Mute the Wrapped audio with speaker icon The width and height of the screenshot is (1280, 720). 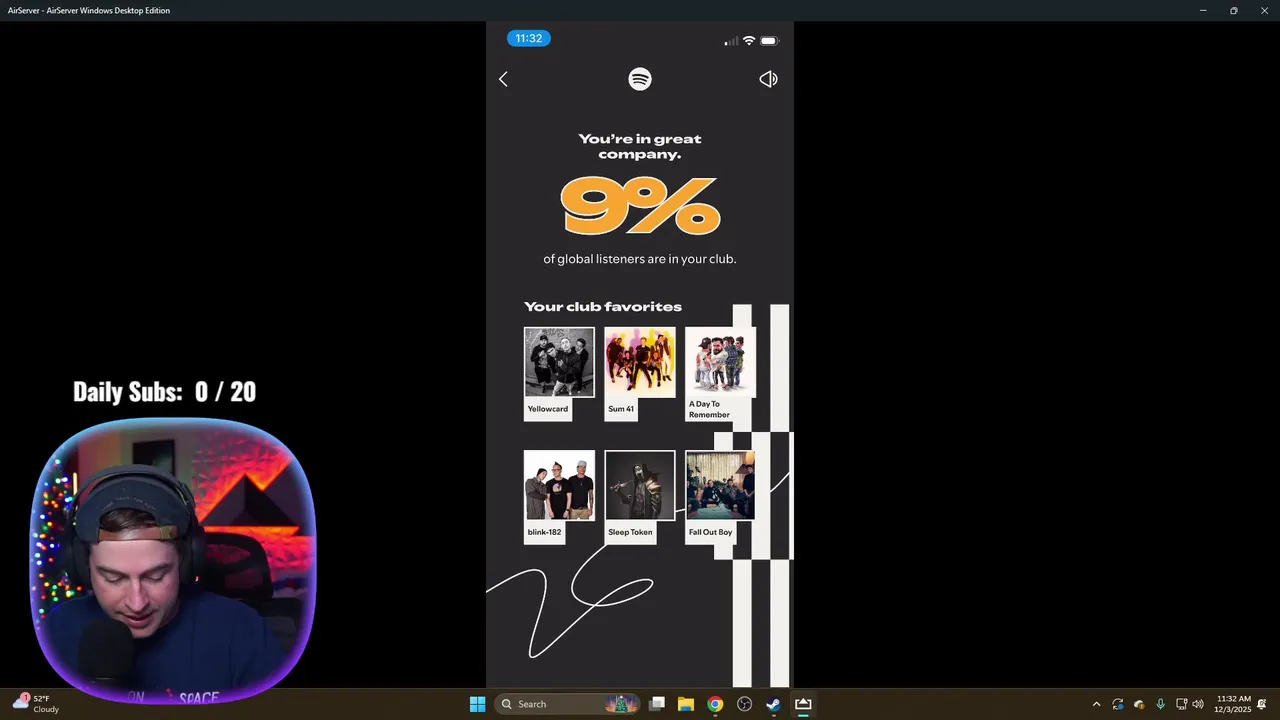pos(768,79)
